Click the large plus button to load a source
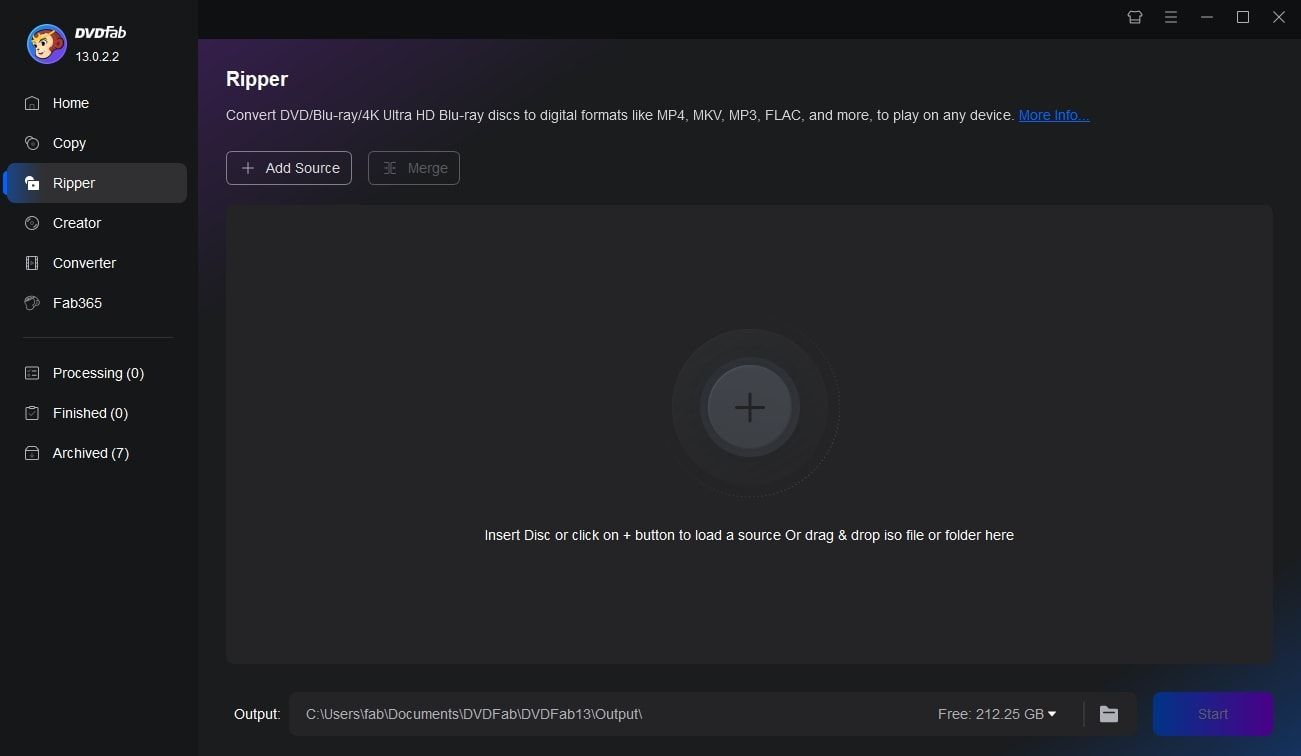The height and width of the screenshot is (756, 1301). tap(750, 407)
